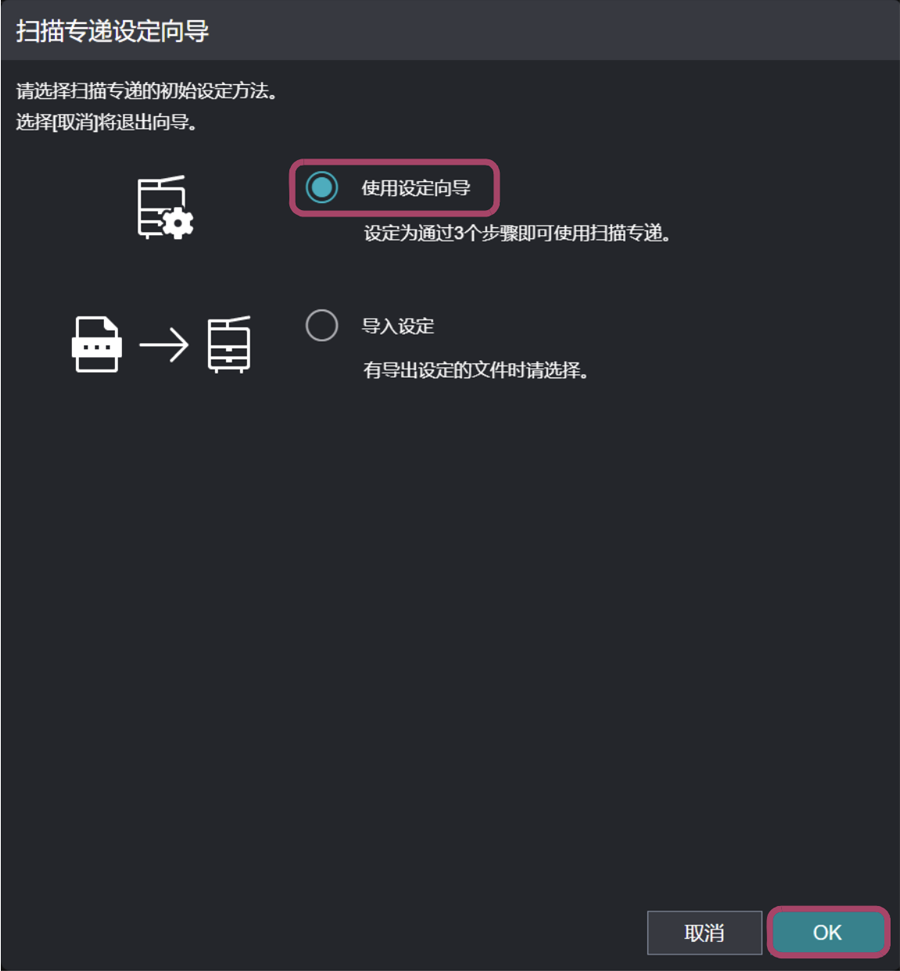This screenshot has width=900, height=971.
Task: Click the destination printer icon after arrow
Action: tap(229, 344)
